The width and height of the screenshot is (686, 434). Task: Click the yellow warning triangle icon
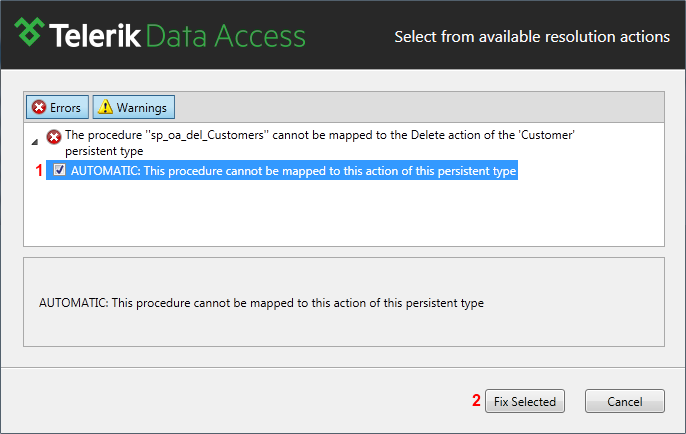(105, 107)
